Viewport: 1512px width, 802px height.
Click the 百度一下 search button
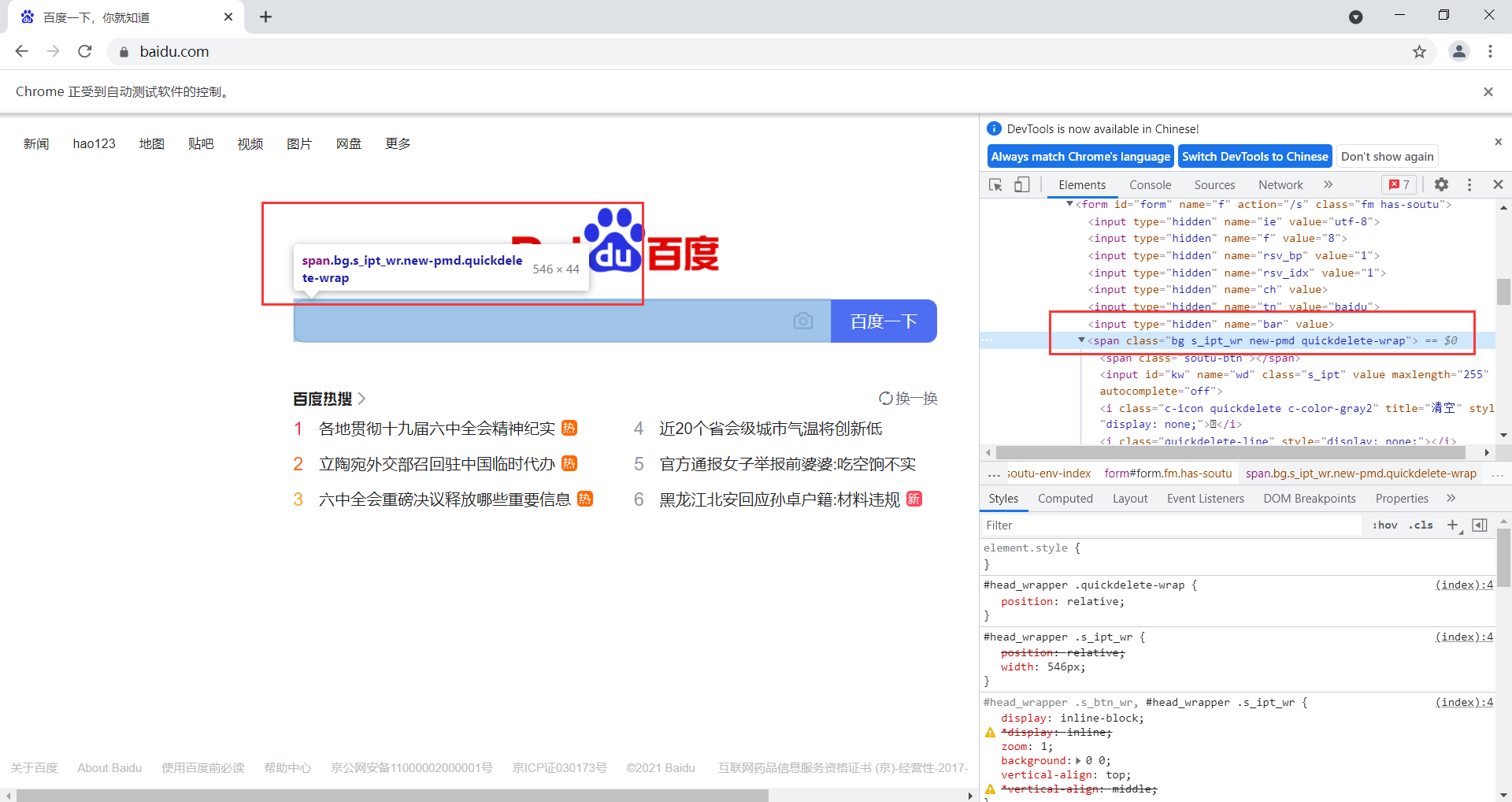884,321
